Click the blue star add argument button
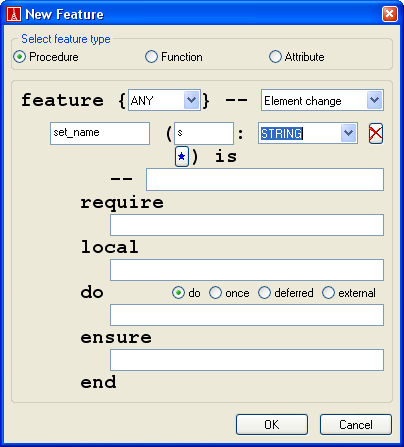This screenshot has width=404, height=447. [x=182, y=156]
